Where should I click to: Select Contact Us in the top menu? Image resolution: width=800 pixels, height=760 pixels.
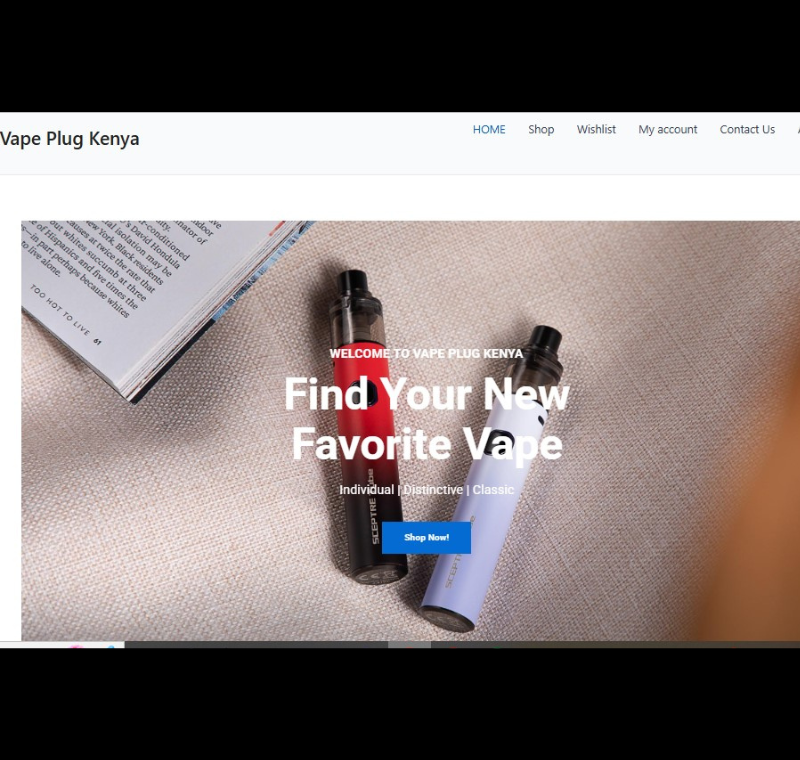pos(747,130)
